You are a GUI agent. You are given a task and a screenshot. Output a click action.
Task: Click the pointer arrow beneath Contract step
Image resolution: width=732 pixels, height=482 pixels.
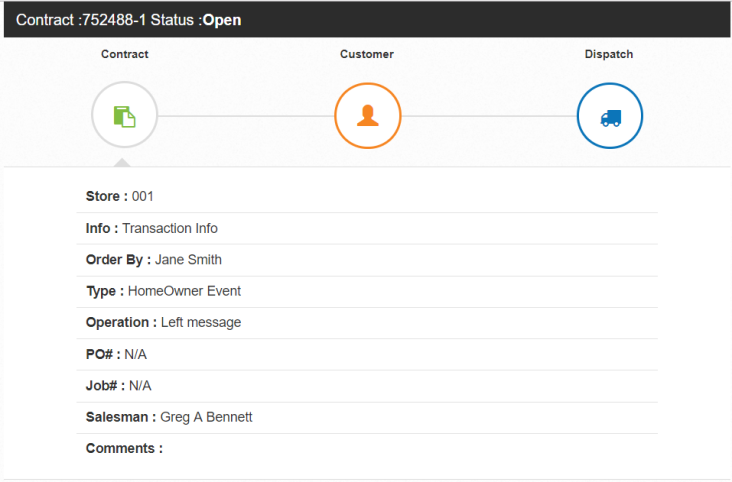[122, 162]
